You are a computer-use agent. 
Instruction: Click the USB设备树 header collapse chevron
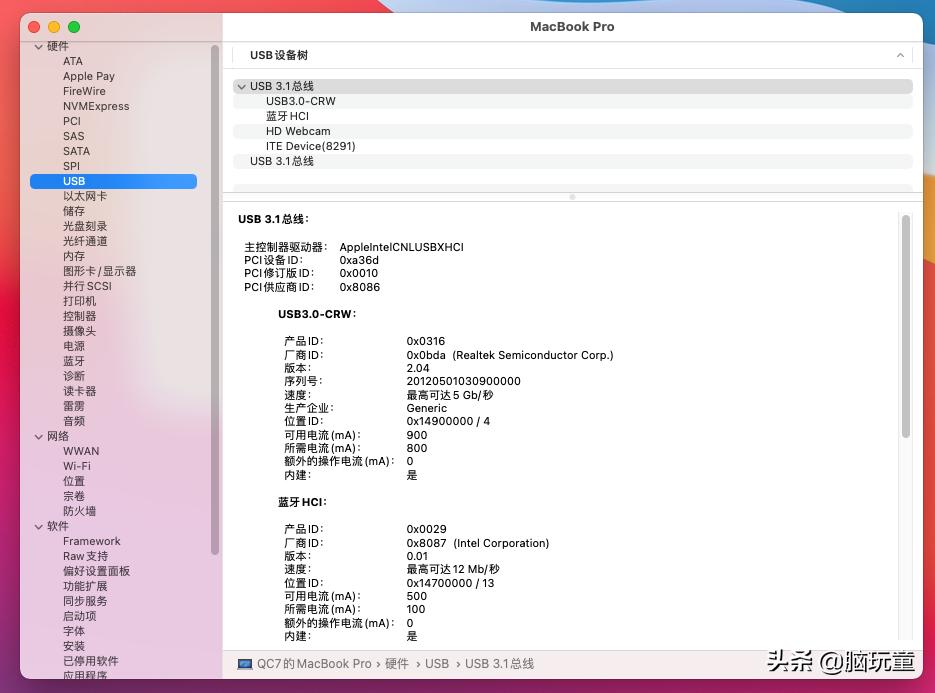click(900, 56)
